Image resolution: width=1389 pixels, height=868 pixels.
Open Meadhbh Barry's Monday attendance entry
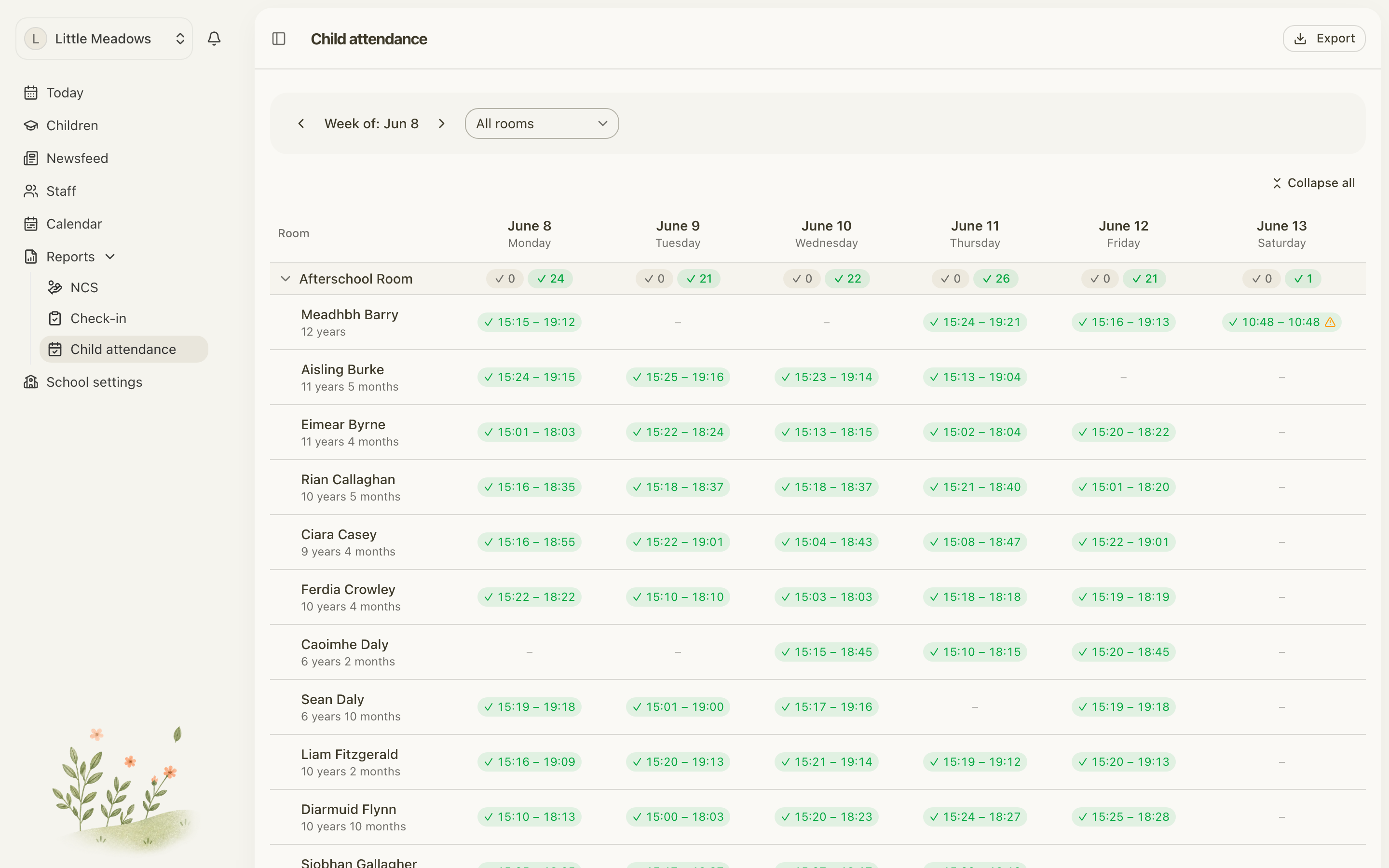[529, 322]
